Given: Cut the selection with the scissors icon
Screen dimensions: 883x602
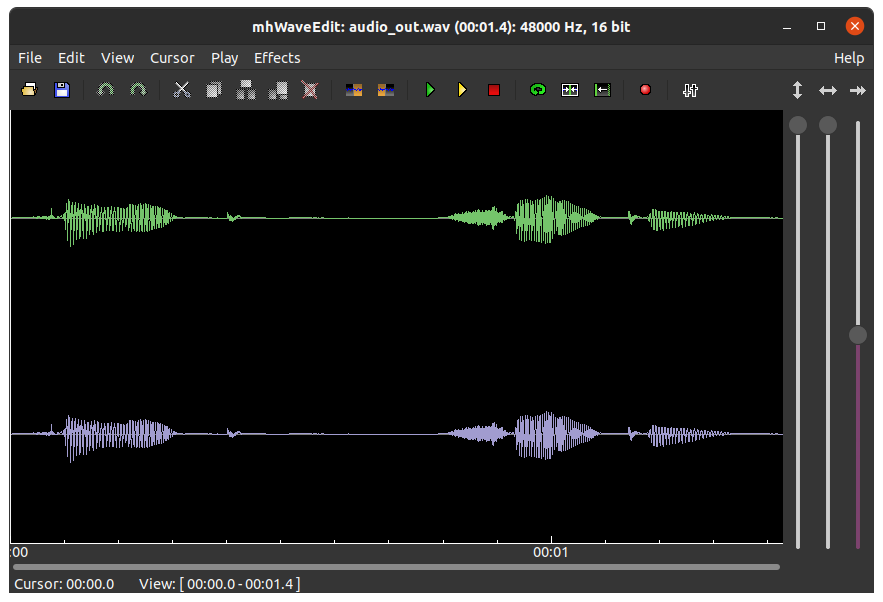Looking at the screenshot, I should (181, 90).
